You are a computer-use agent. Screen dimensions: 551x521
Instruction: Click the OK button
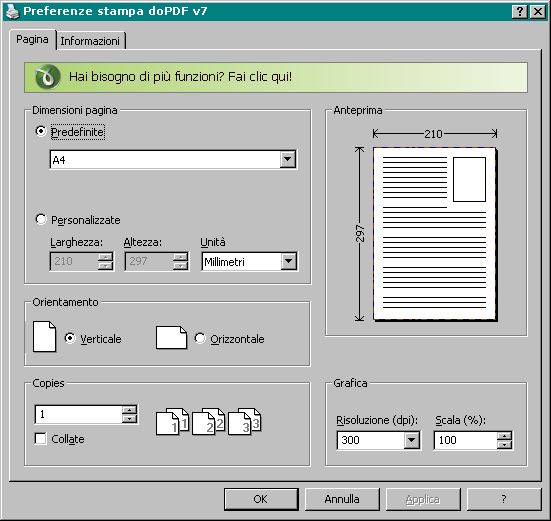point(261,499)
